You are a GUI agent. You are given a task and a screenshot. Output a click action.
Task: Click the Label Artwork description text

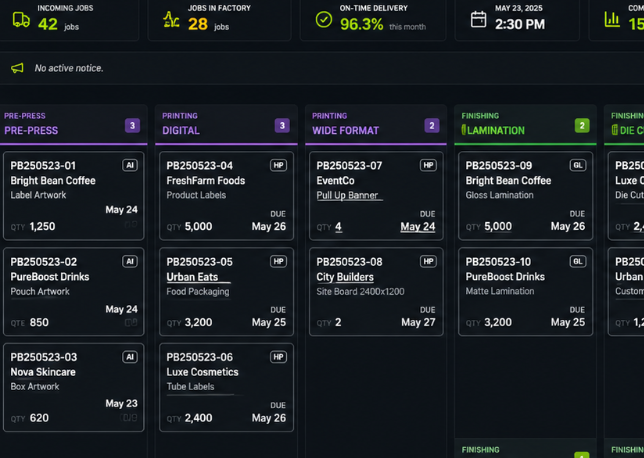pyautogui.click(x=38, y=195)
